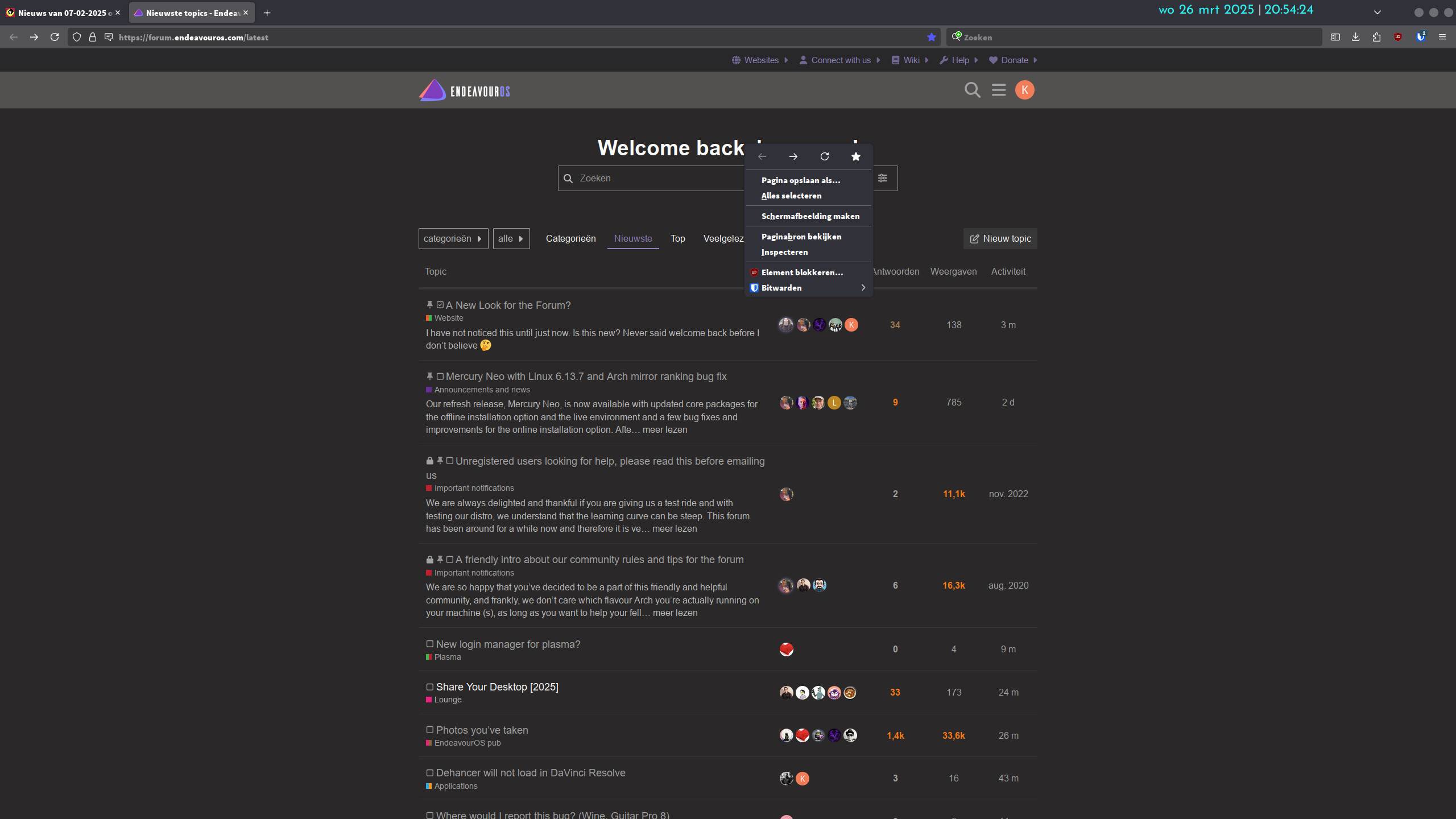Image resolution: width=1456 pixels, height=819 pixels.
Task: Expand Connect with us menu
Action: [x=840, y=60]
